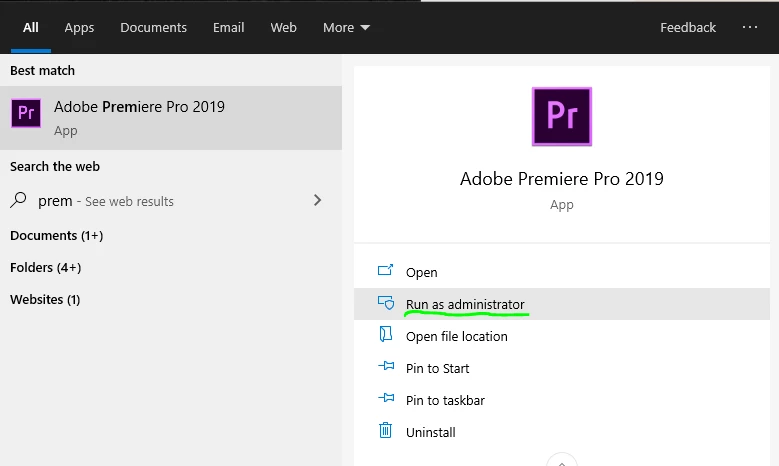
Task: Click the Open file location folder icon
Action: 385,336
